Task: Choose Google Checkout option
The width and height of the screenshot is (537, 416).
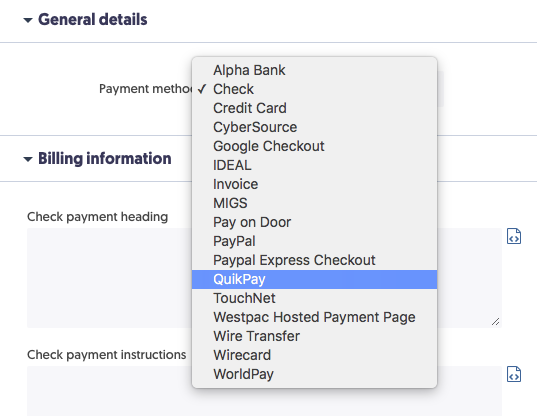Action: 314,146
